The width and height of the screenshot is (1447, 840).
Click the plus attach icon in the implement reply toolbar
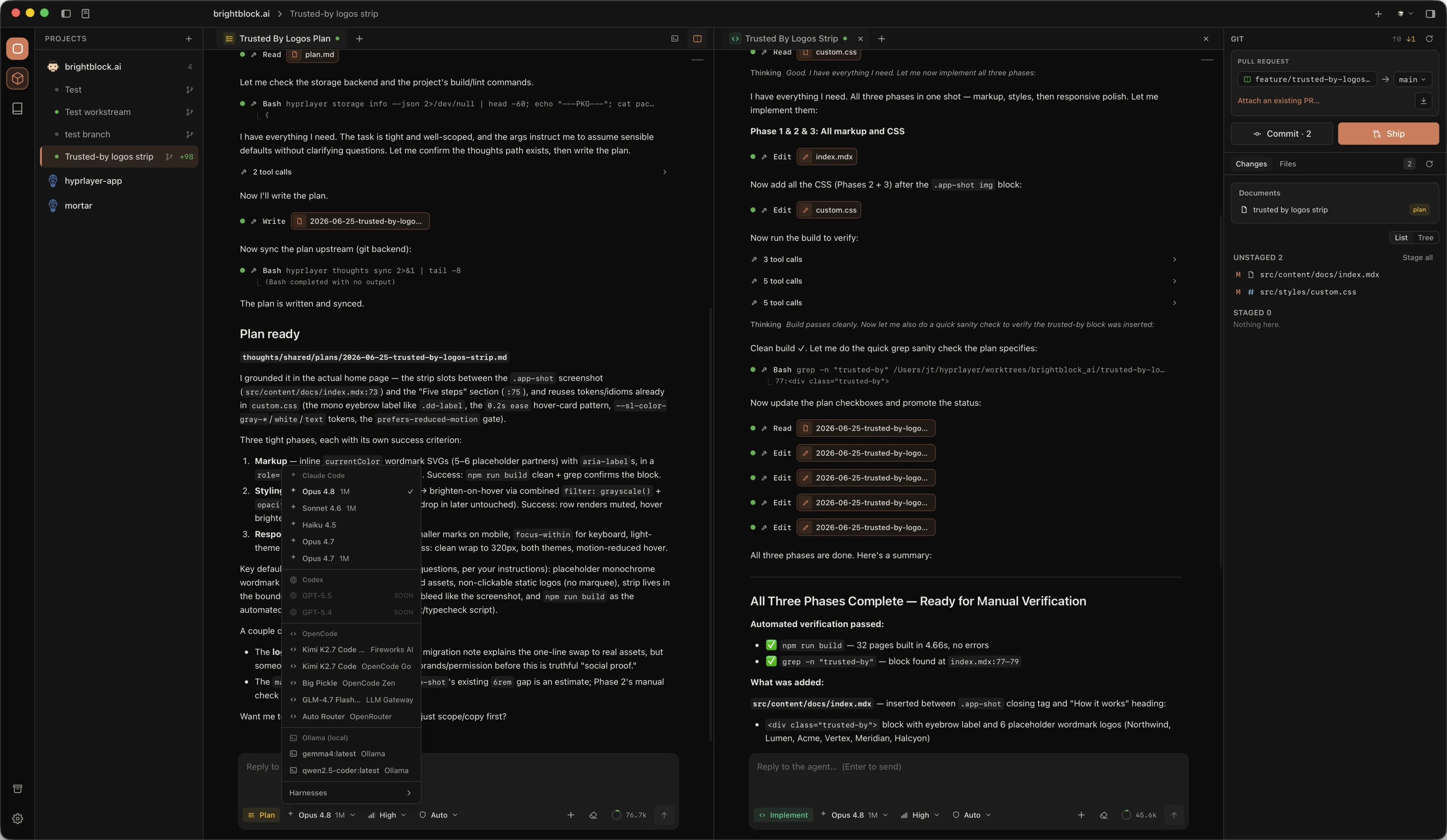click(1081, 815)
